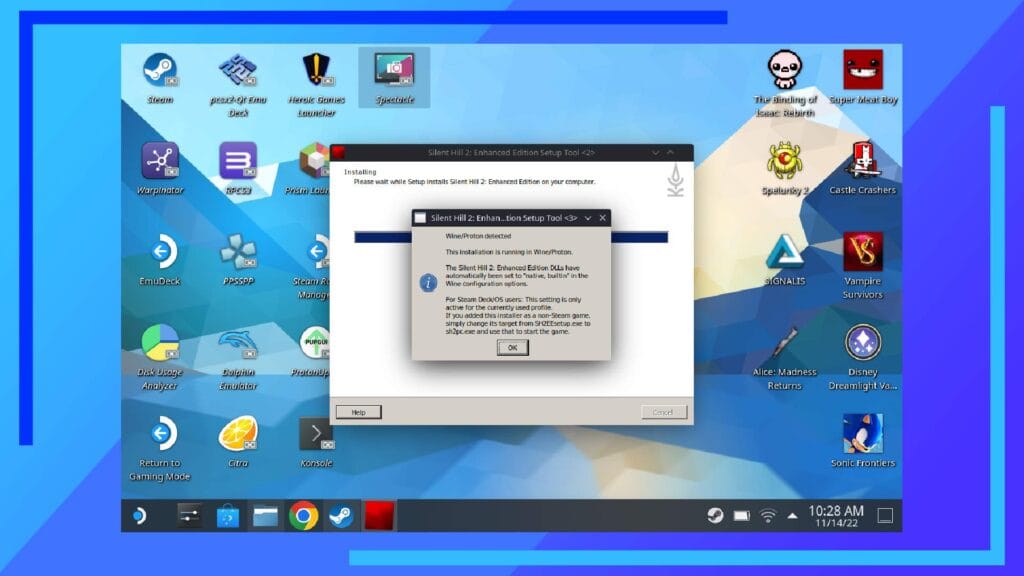Screen dimensions: 1024x576
Task: Open the Steam desktop shortcut
Action: (x=160, y=72)
